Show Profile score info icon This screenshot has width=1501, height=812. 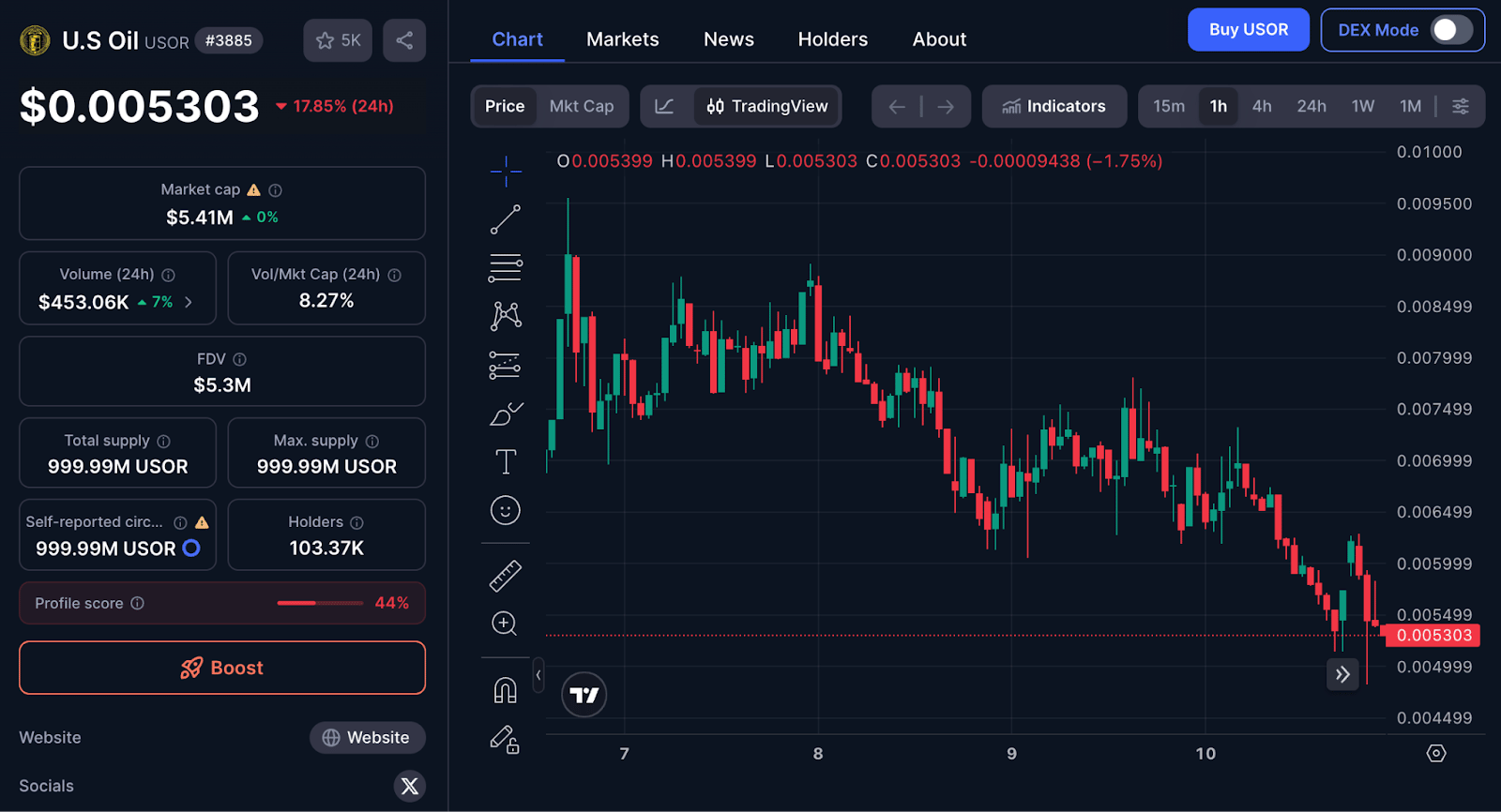click(138, 603)
